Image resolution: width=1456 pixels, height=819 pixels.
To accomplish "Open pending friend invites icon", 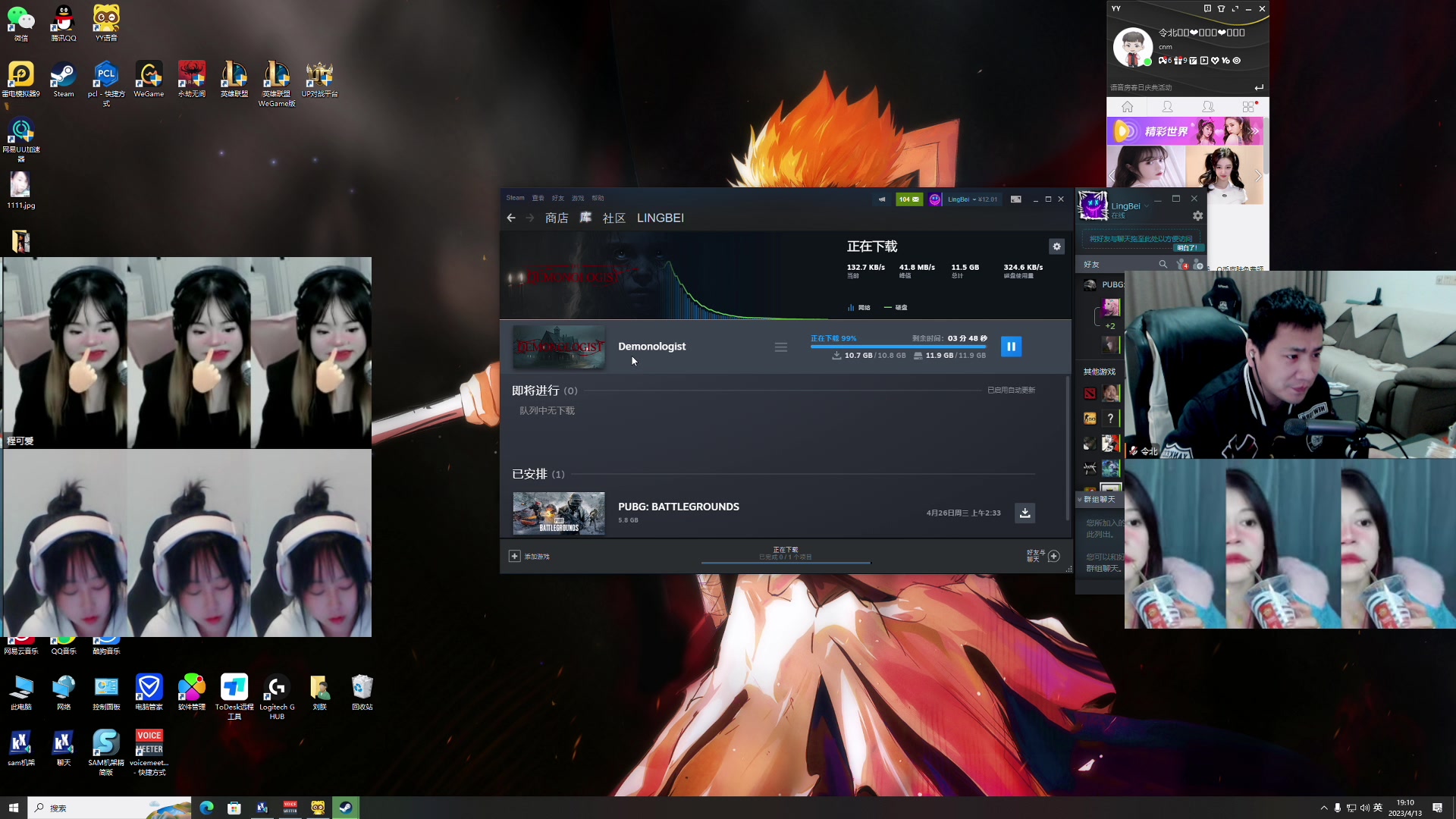I will point(1181,264).
